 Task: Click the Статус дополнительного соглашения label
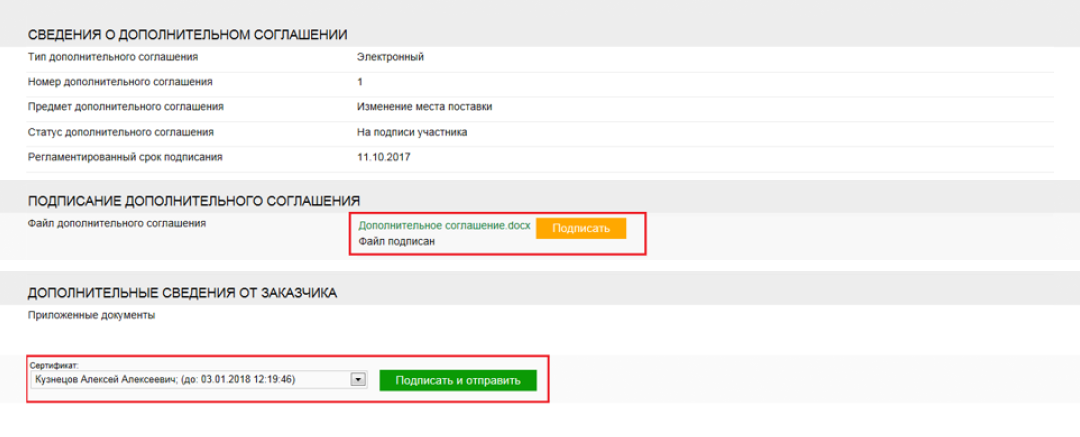coord(121,132)
